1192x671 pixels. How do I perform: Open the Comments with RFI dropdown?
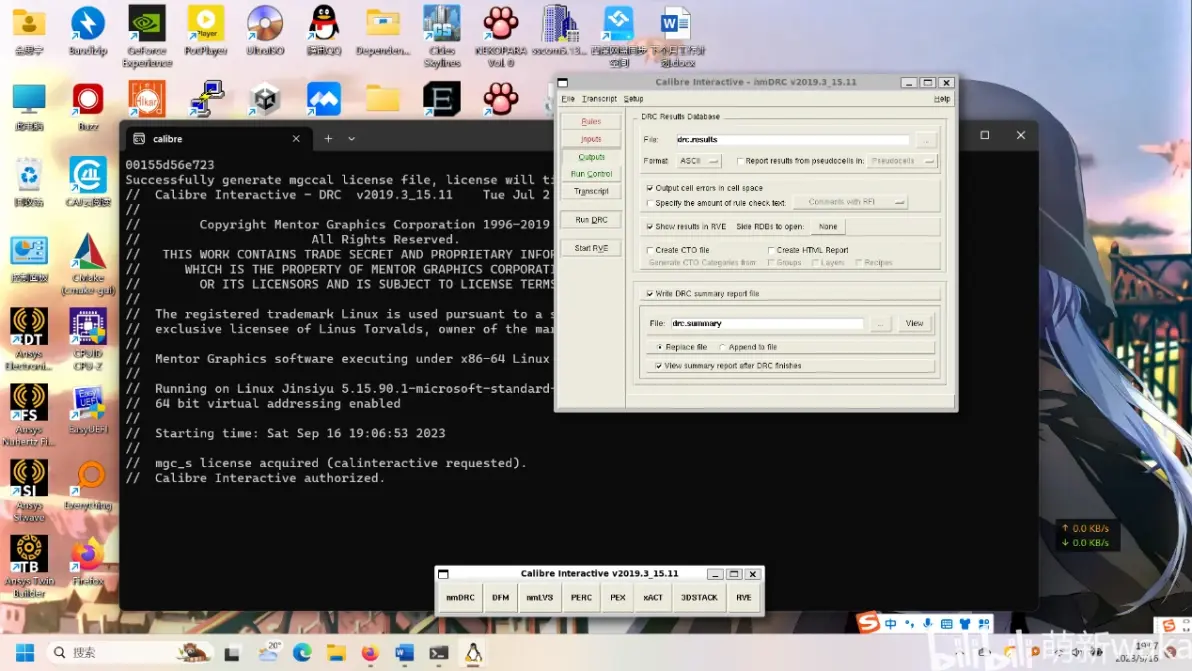click(850, 202)
